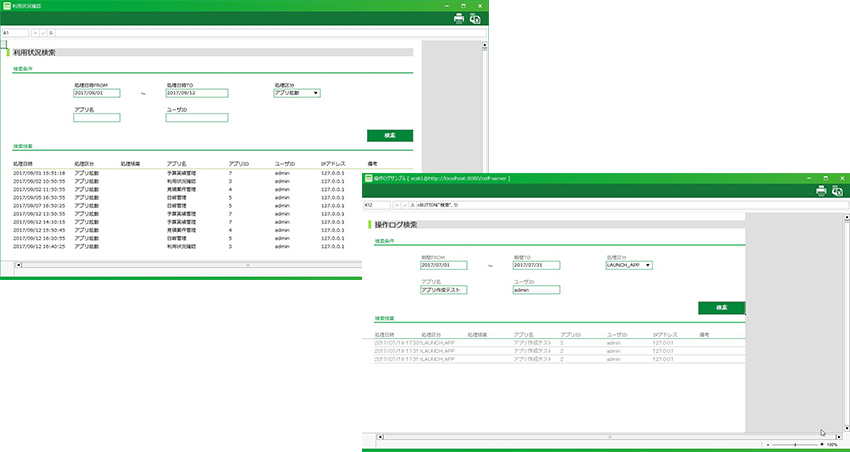Click the print icon in the 利用状況確認 window

point(459,19)
